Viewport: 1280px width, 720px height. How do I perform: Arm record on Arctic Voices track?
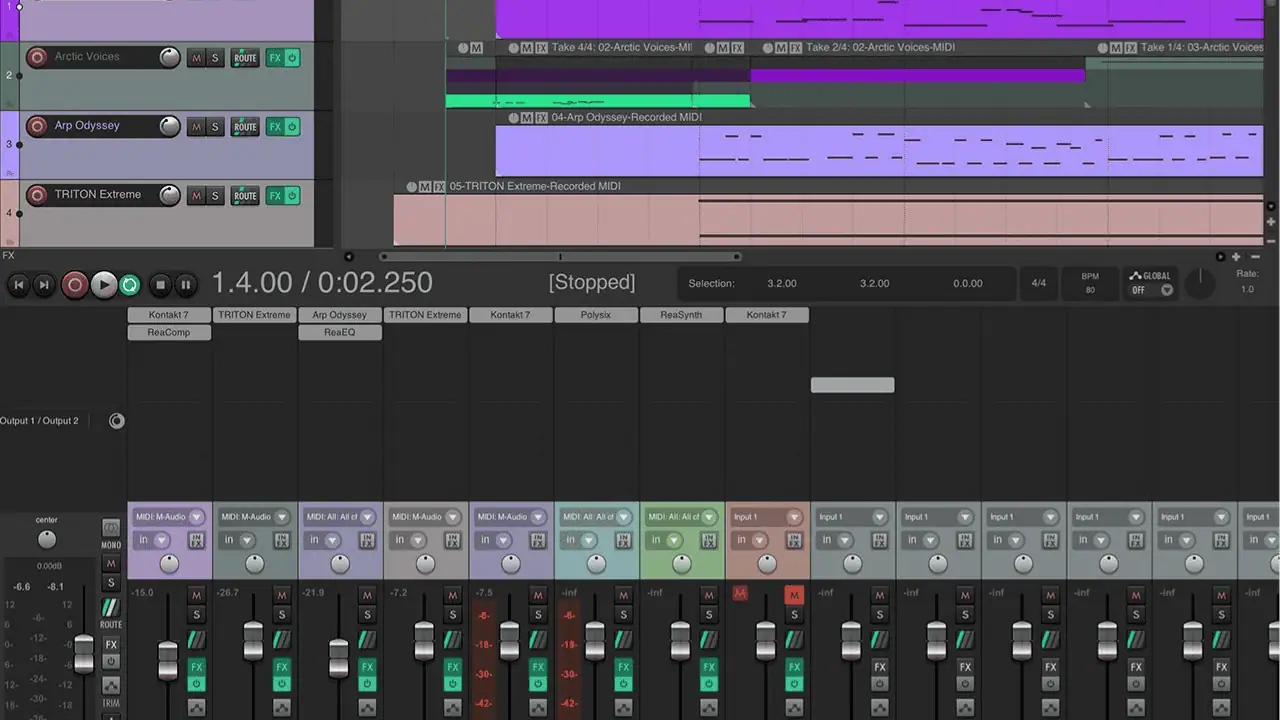(37, 57)
